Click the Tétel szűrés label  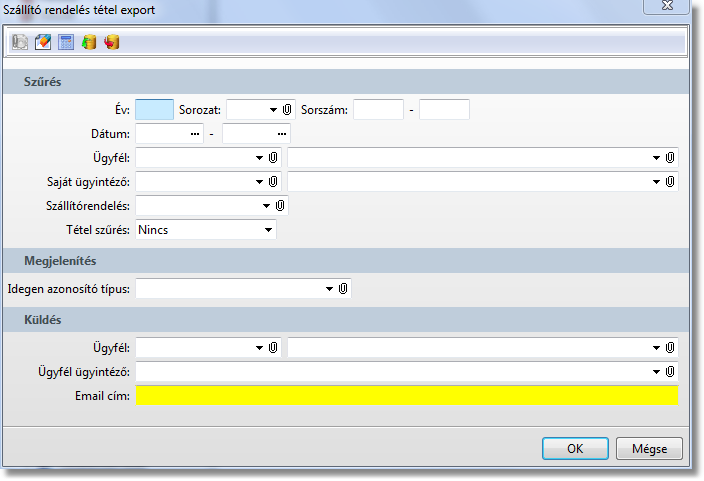coord(98,230)
